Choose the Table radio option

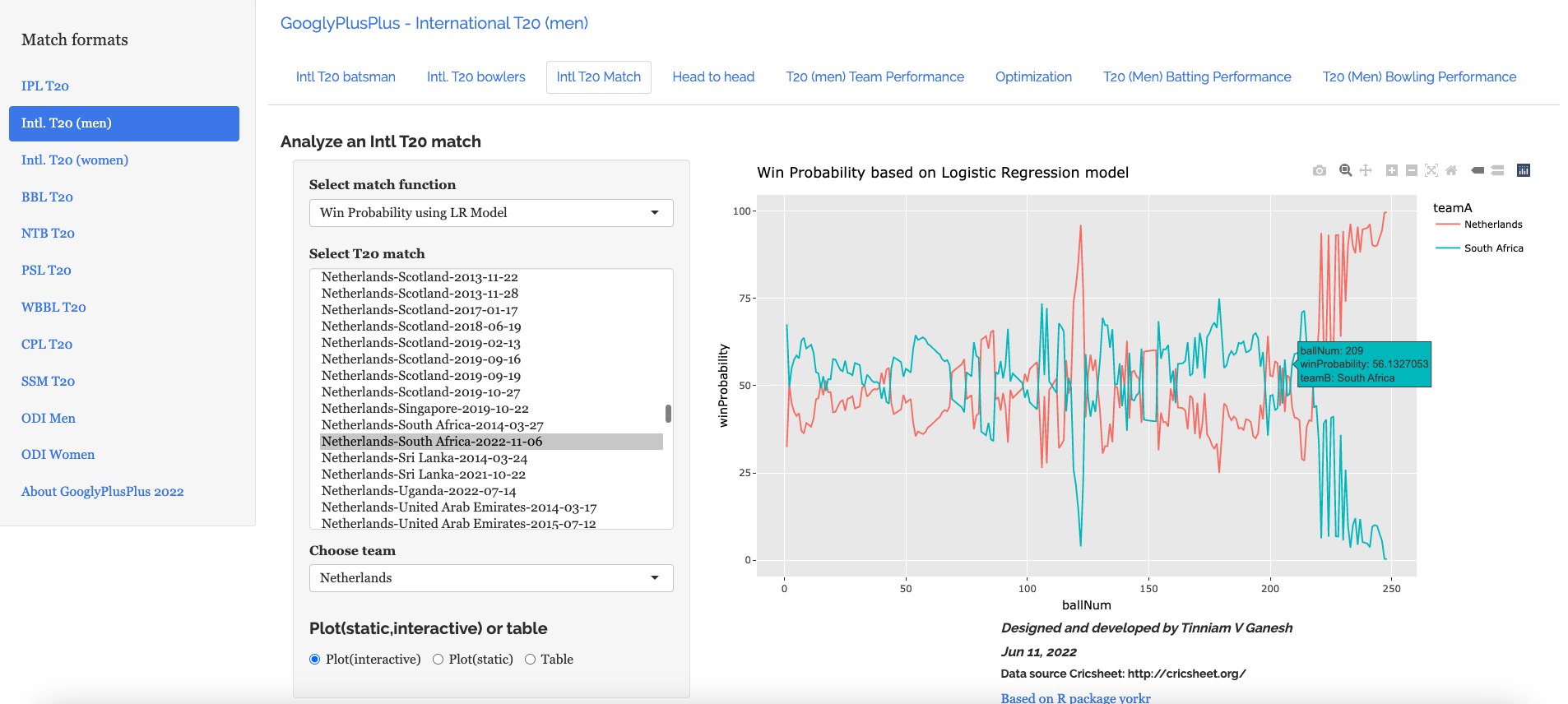[x=531, y=660]
